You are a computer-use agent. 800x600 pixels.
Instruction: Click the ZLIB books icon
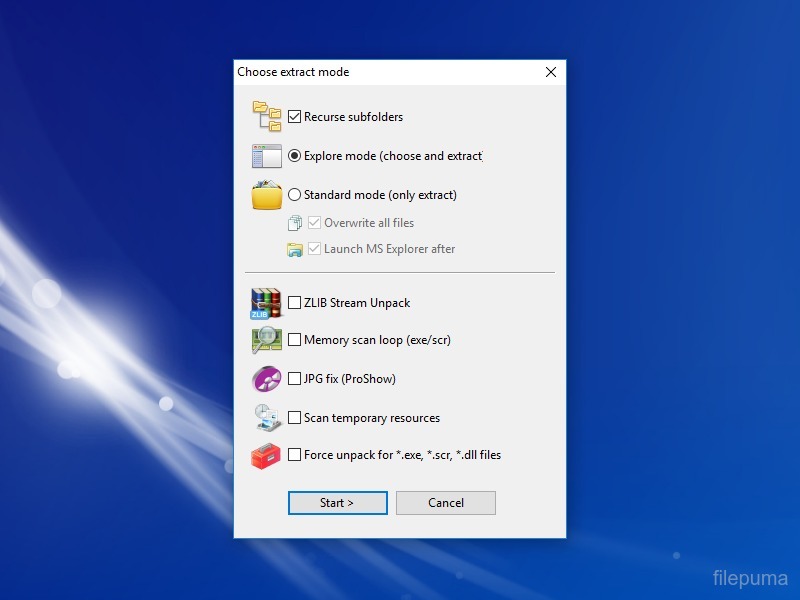[266, 303]
